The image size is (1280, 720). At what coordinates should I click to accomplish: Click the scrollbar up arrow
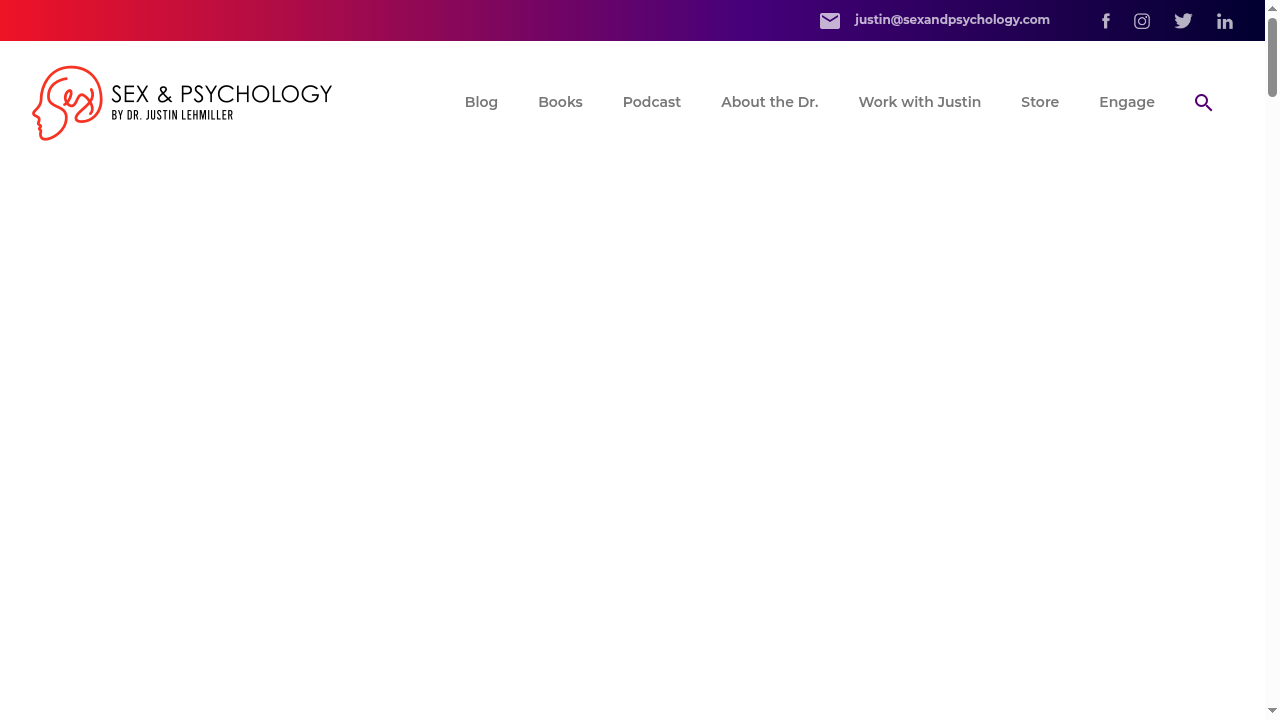click(x=1272, y=6)
